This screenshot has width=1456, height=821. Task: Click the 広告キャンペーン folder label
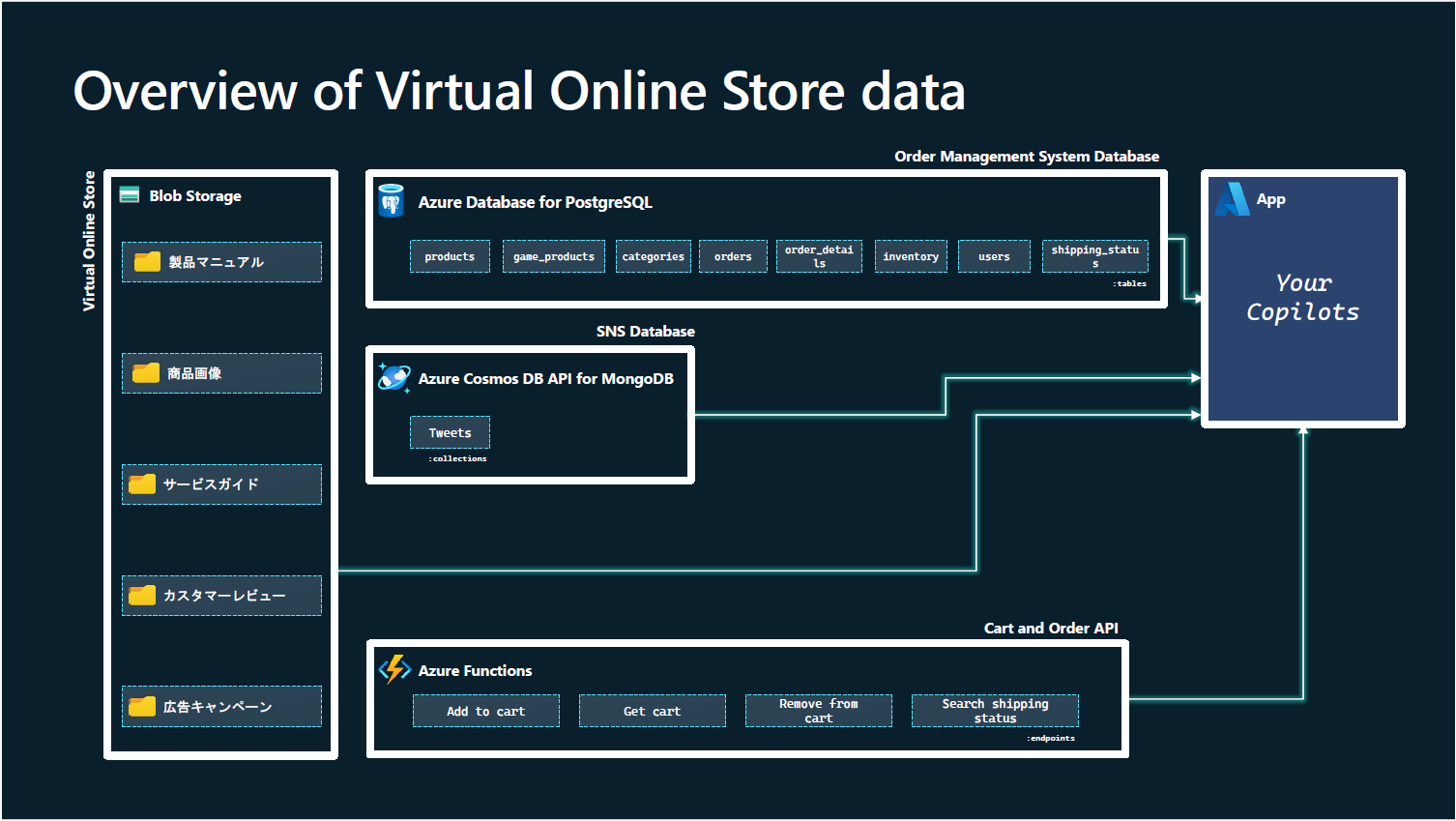pos(218,707)
